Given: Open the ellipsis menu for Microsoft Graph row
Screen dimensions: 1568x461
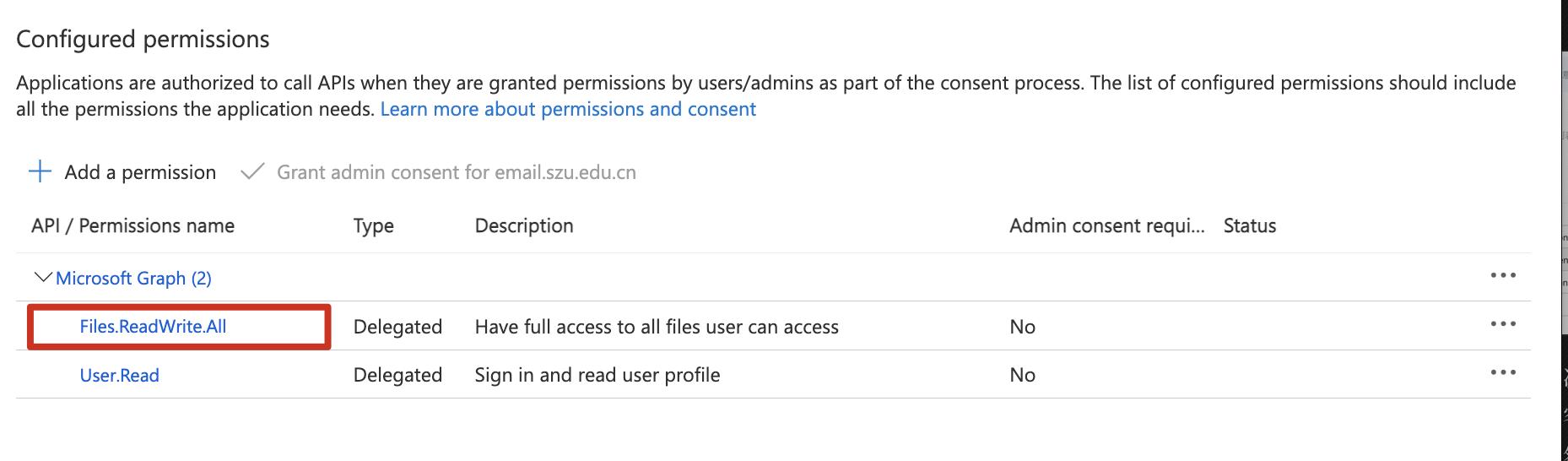Looking at the screenshot, I should (x=1502, y=275).
